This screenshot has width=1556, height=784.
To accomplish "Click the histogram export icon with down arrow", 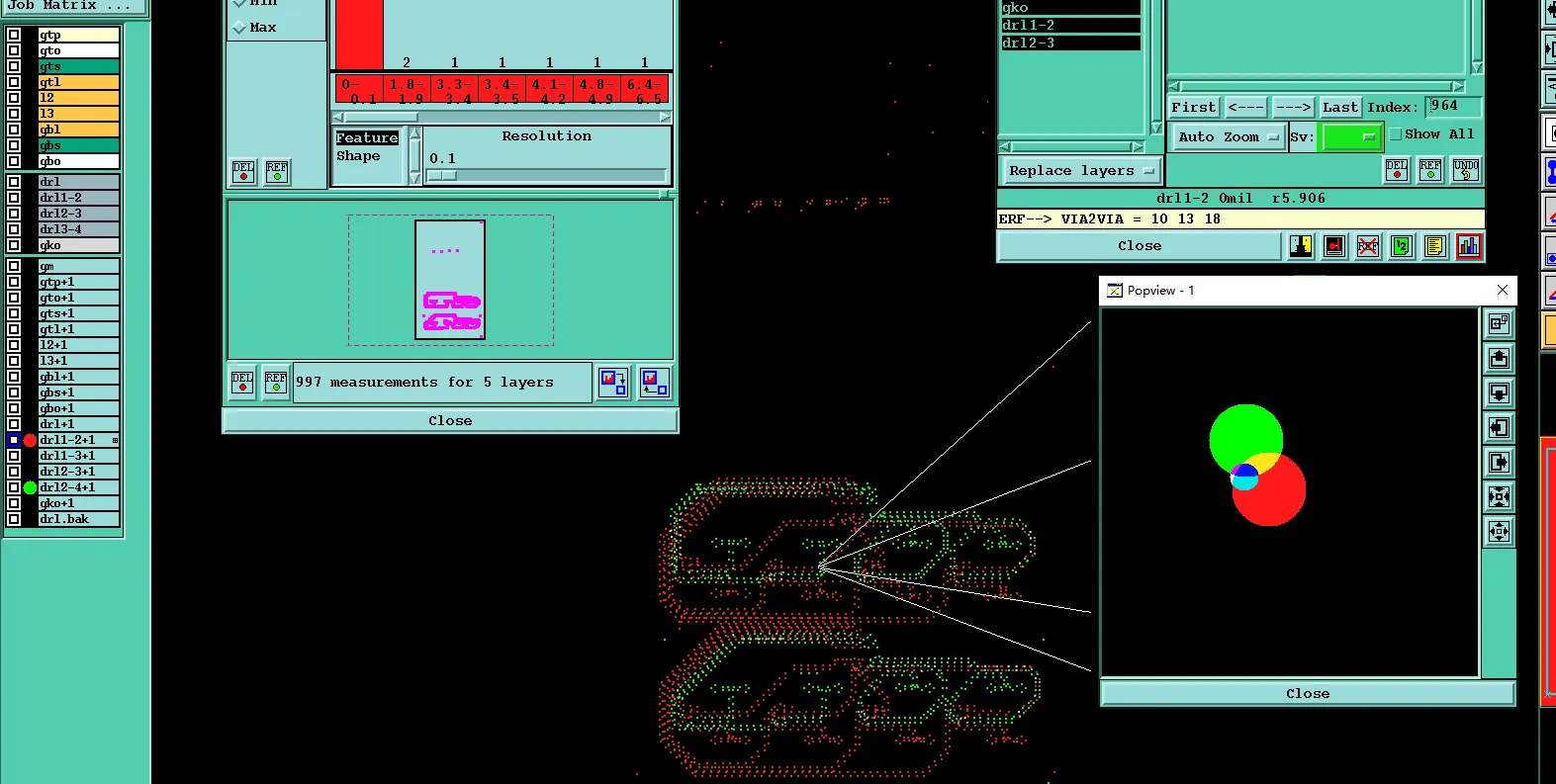I will click(x=613, y=383).
